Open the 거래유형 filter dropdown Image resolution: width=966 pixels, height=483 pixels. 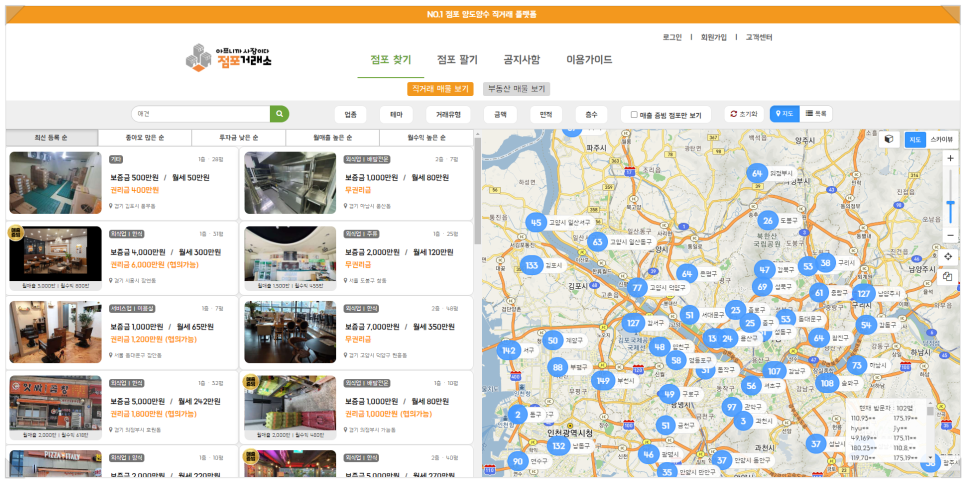448,115
